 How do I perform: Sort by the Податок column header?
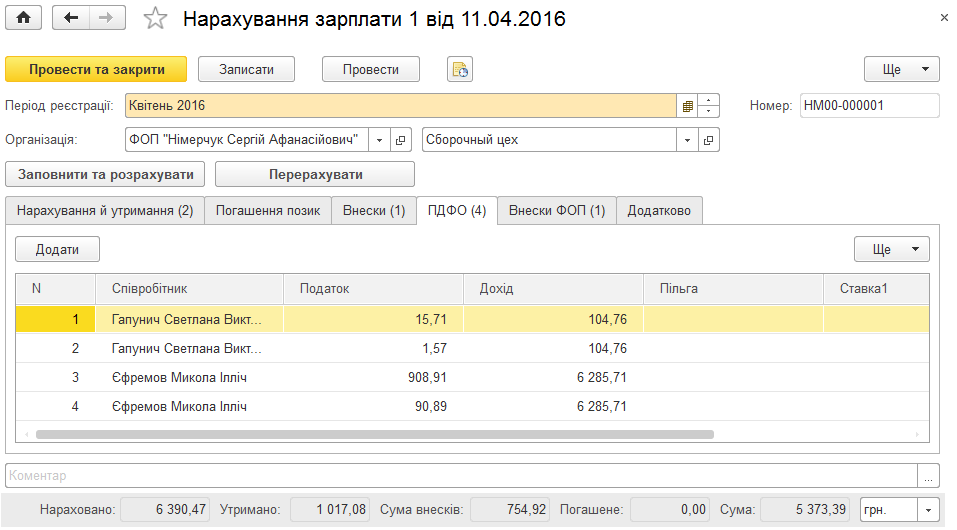pos(374,289)
